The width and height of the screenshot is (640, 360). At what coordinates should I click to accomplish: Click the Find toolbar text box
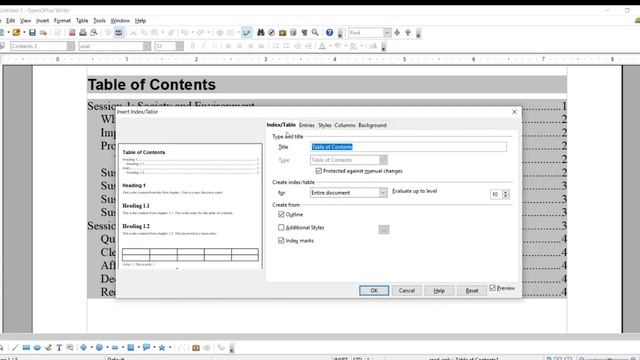point(366,33)
